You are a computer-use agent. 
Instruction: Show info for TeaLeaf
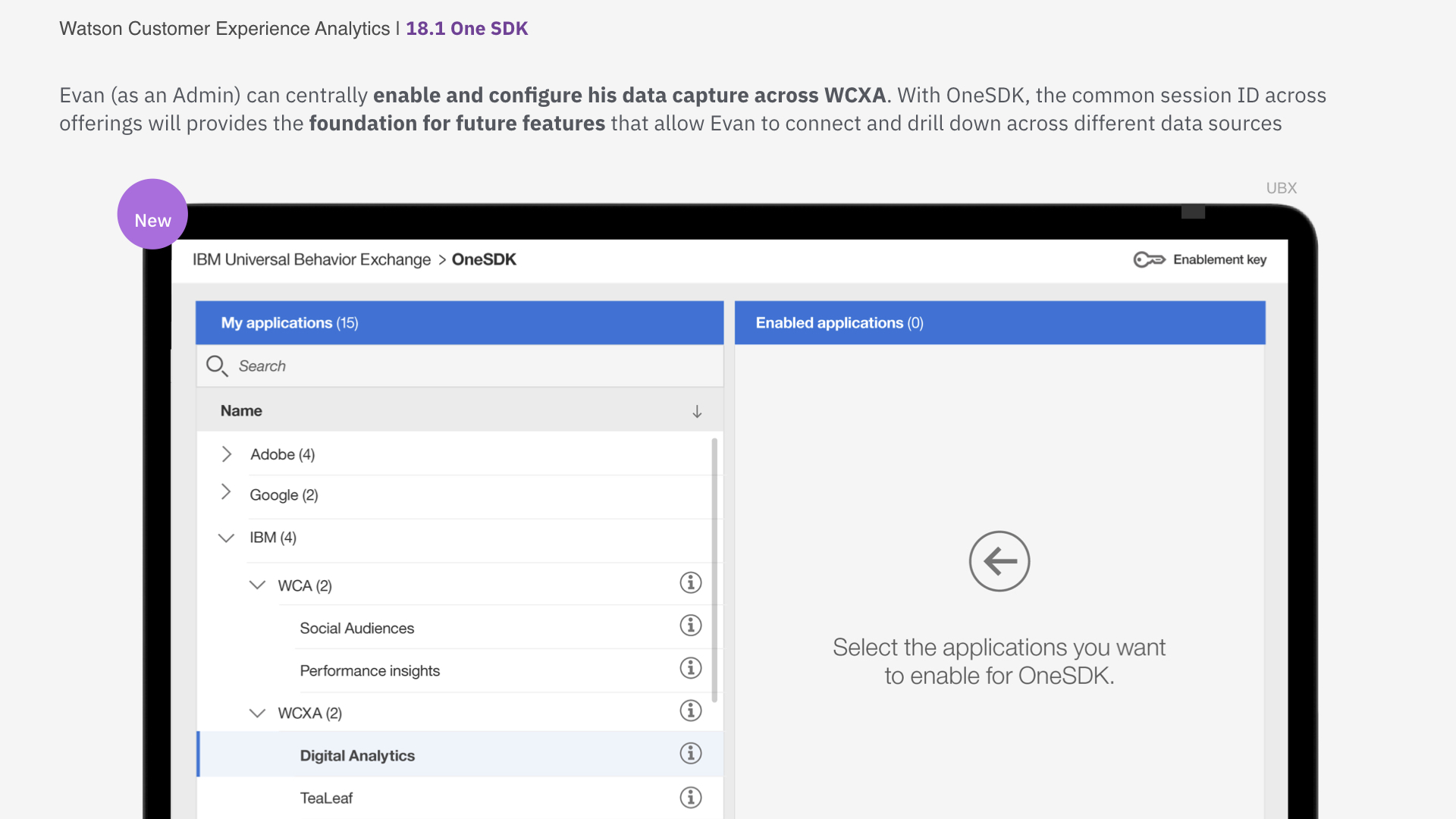[x=690, y=798]
